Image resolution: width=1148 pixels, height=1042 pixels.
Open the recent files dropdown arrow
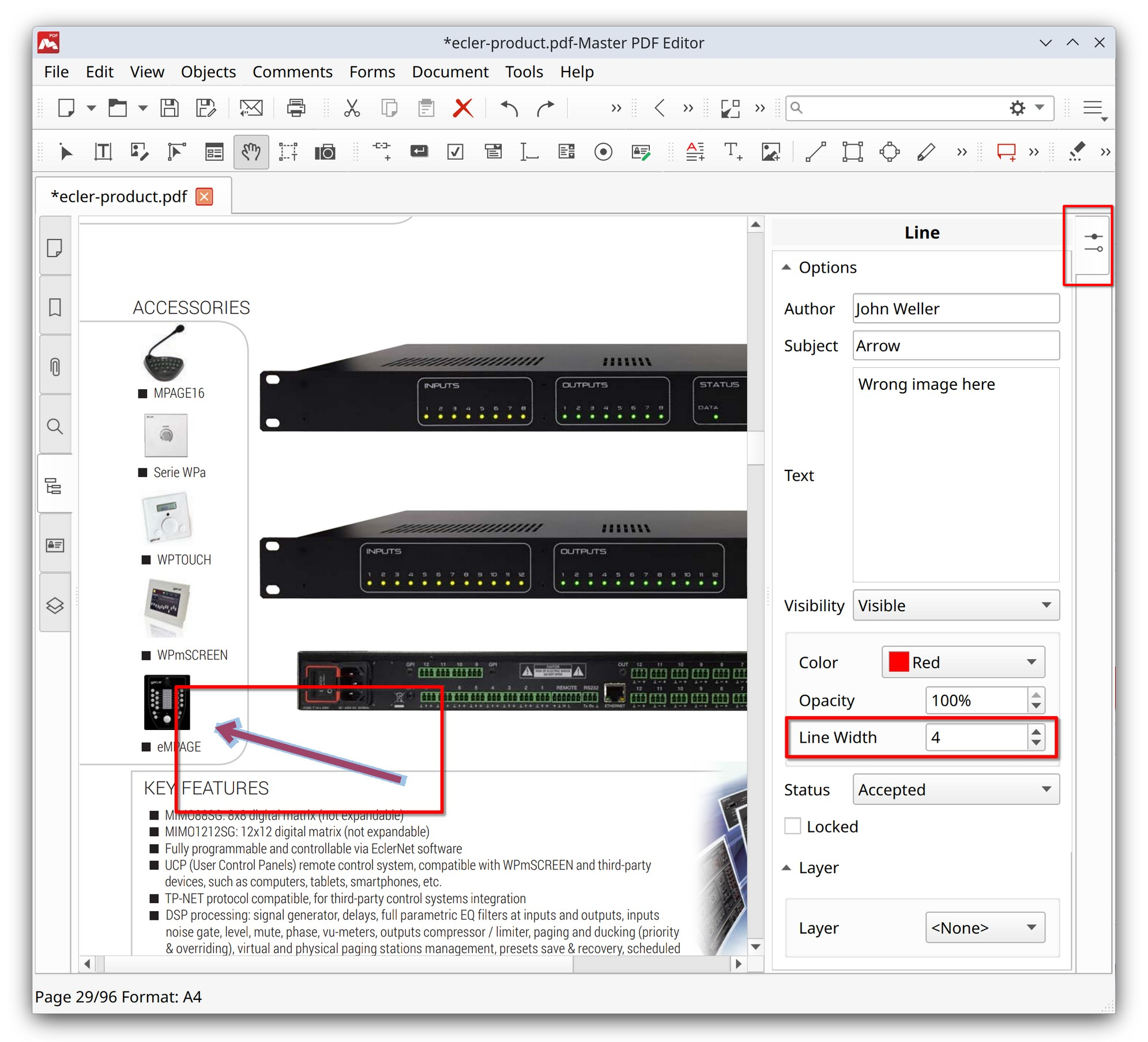[142, 108]
